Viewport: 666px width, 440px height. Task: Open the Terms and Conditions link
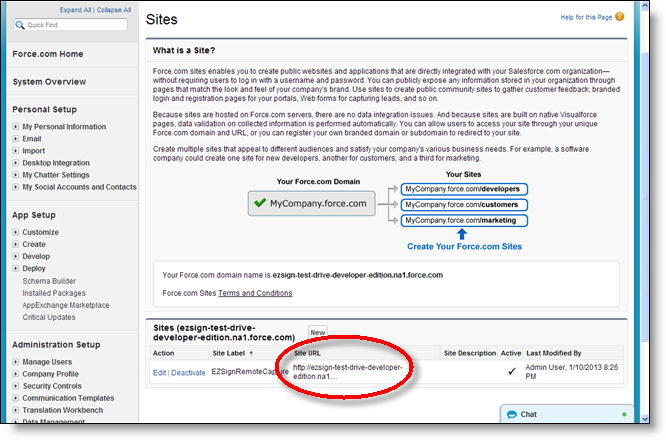pos(255,293)
